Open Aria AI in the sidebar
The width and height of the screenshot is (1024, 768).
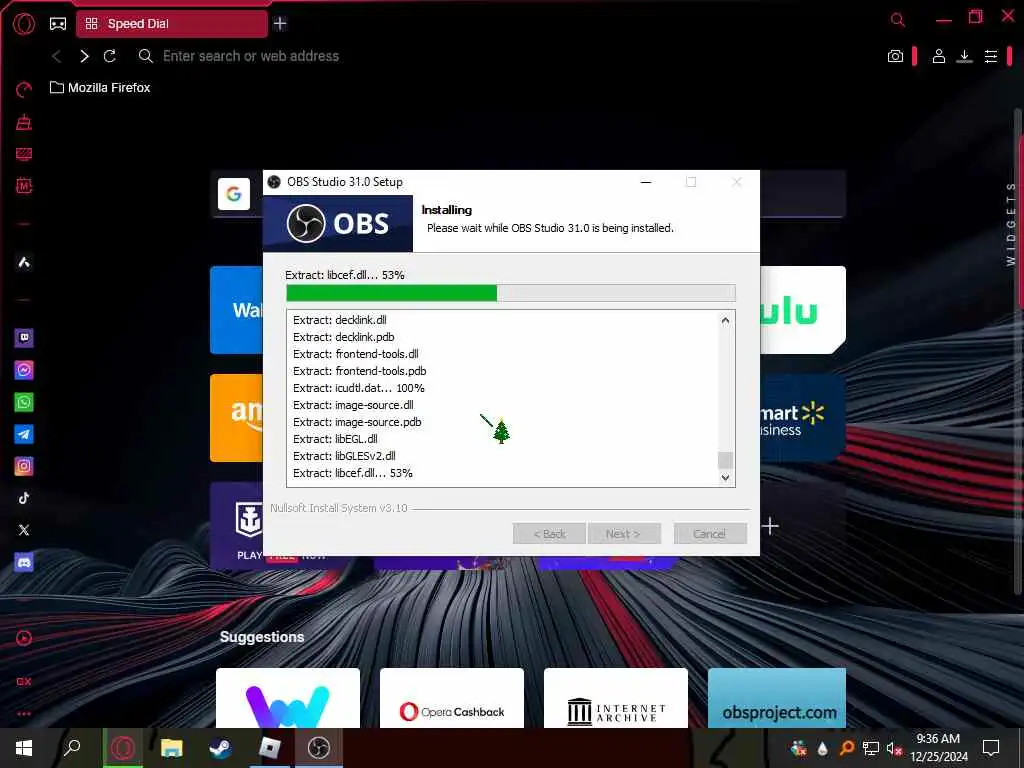tap(24, 263)
